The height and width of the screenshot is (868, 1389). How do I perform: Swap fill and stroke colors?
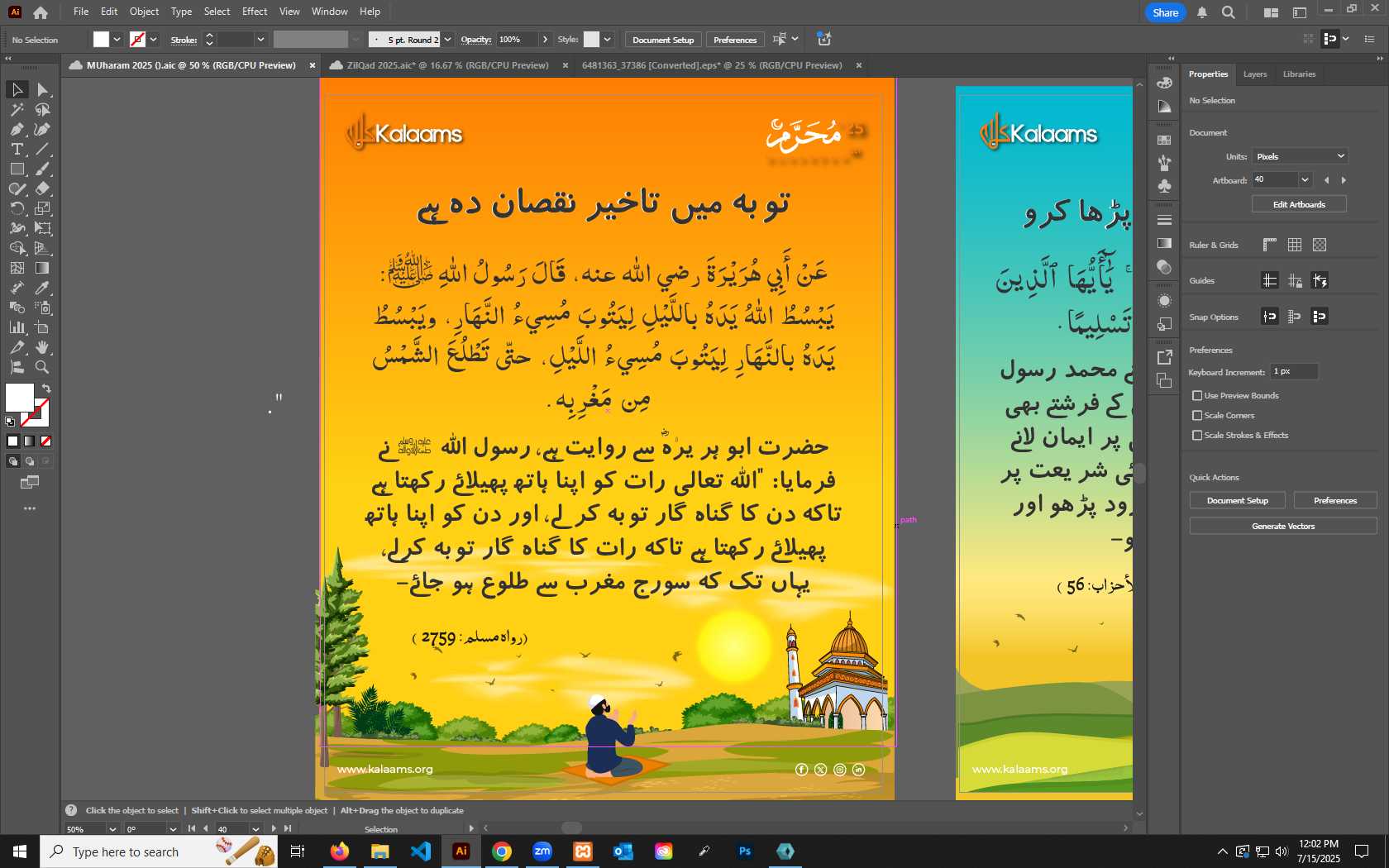[x=46, y=388]
